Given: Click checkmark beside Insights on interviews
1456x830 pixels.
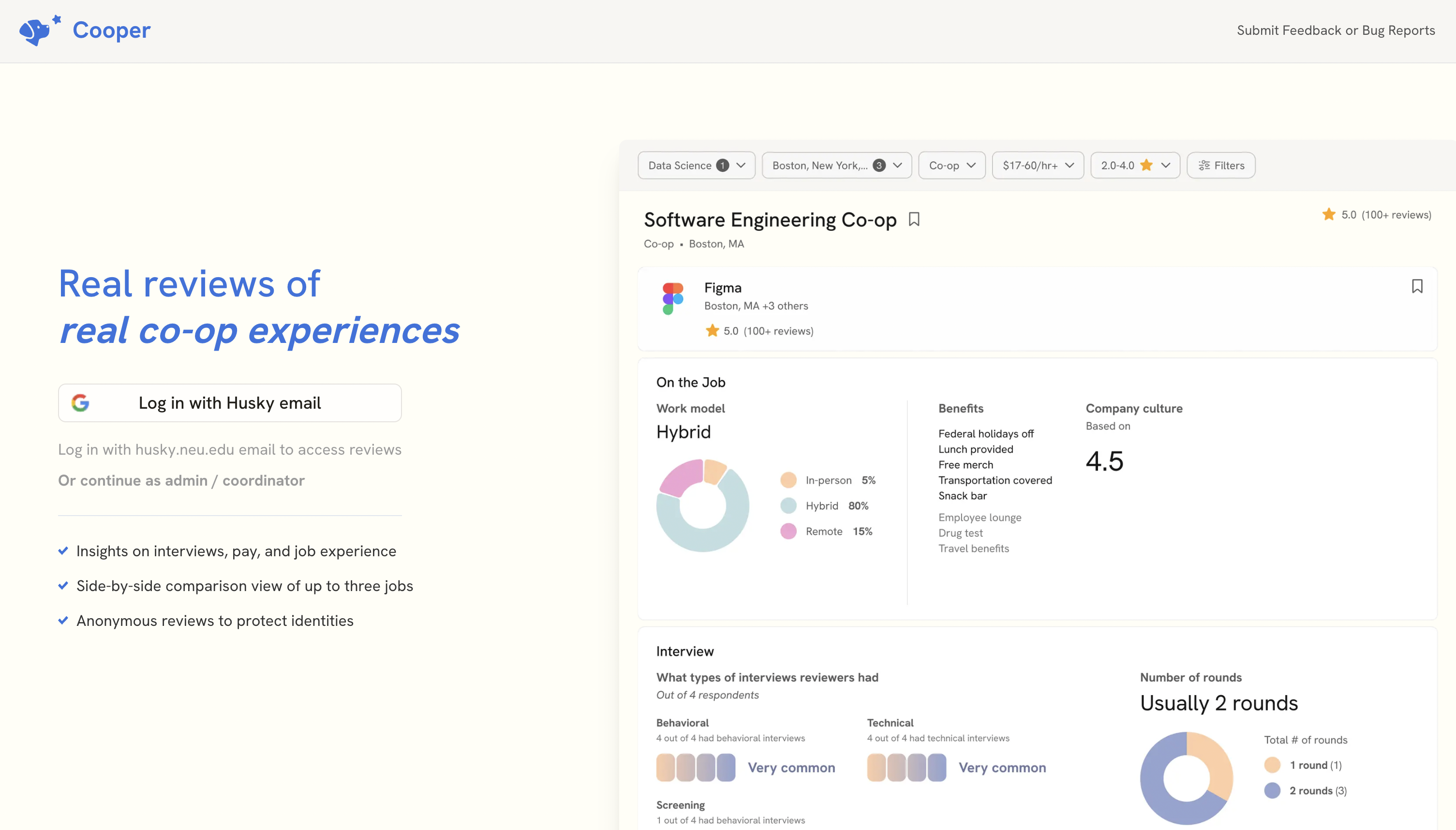Looking at the screenshot, I should point(63,550).
